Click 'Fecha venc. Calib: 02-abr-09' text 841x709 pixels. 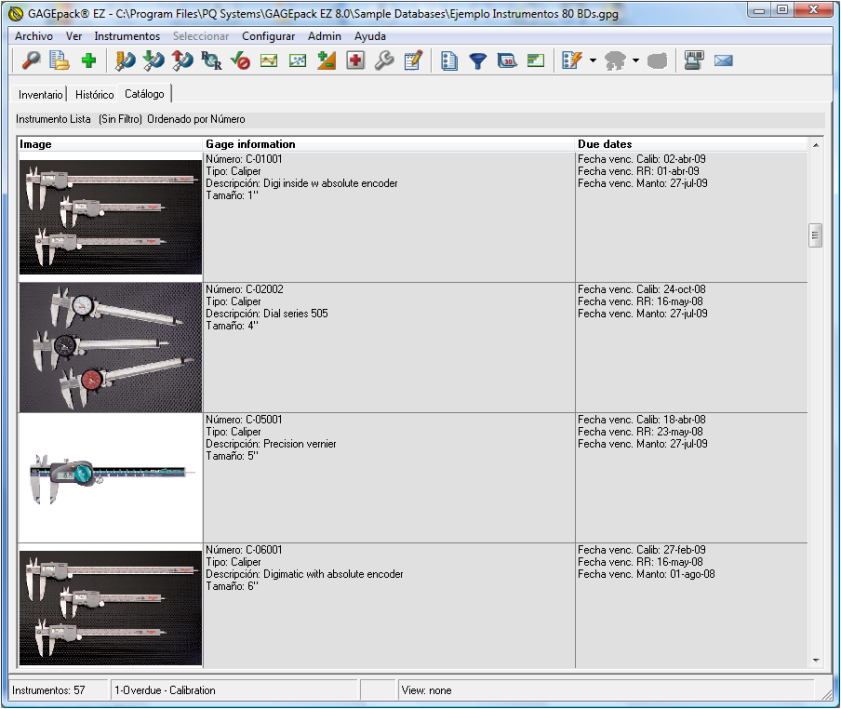641,159
